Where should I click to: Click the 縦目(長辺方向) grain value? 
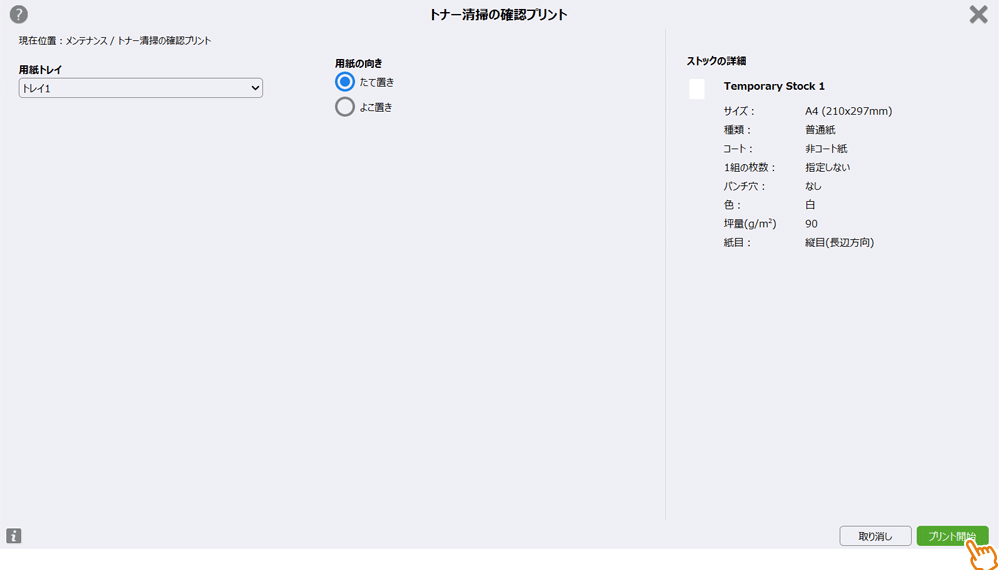[x=839, y=242]
